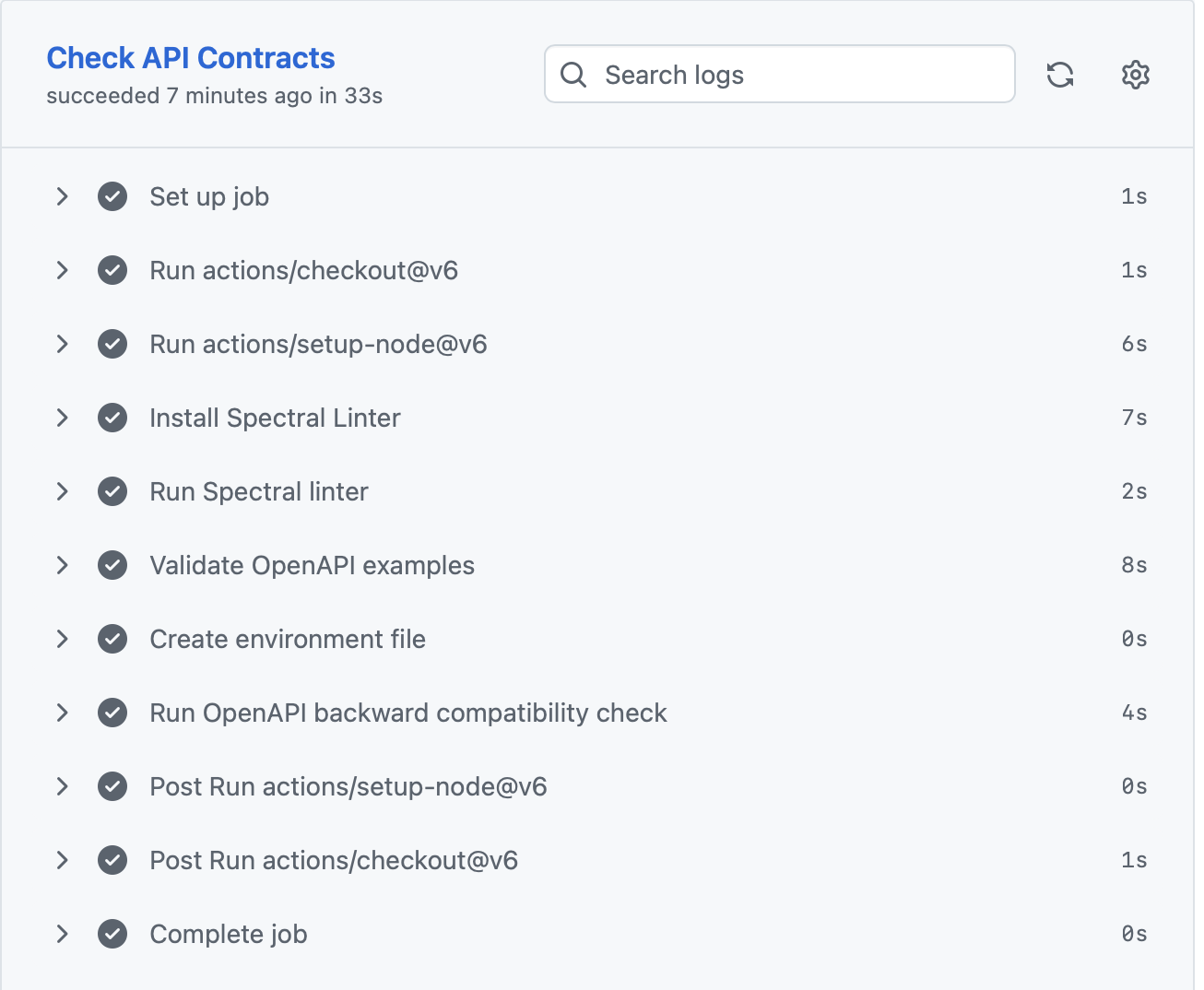Expand the Run actions/checkout@v6 step
1204x990 pixels.
pyautogui.click(x=62, y=270)
